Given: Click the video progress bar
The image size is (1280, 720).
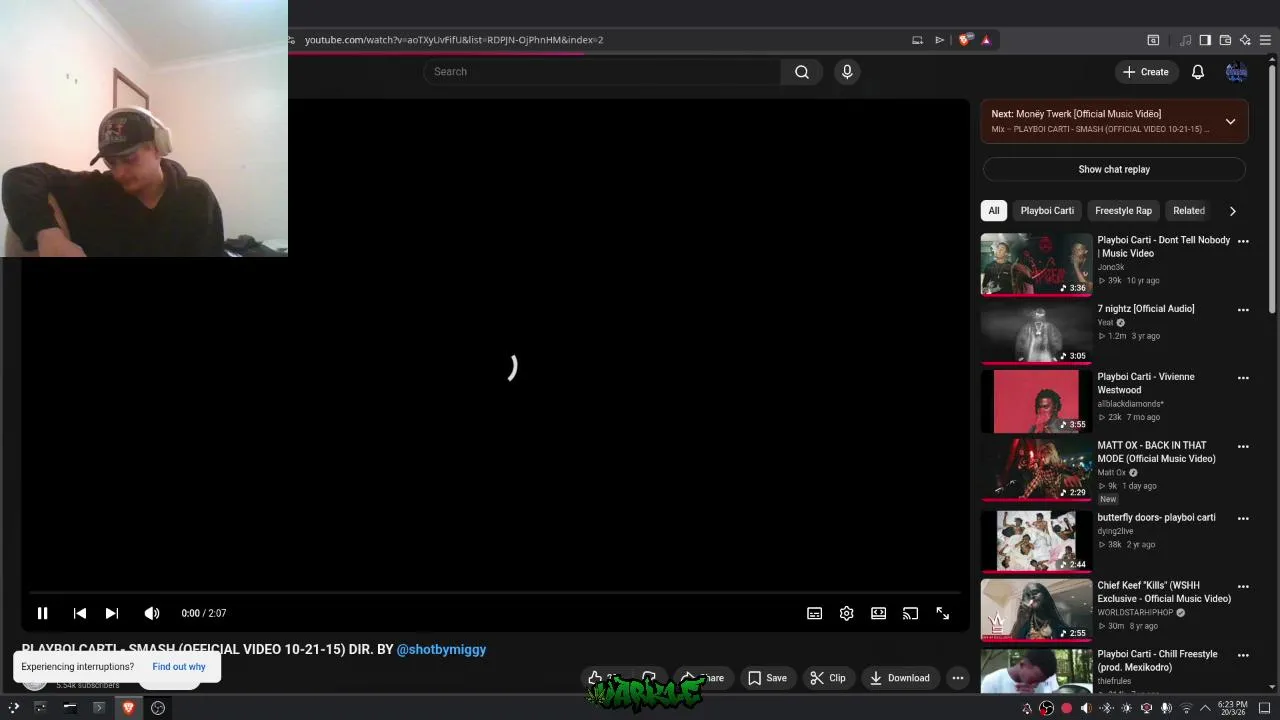Looking at the screenshot, I should 495,593.
